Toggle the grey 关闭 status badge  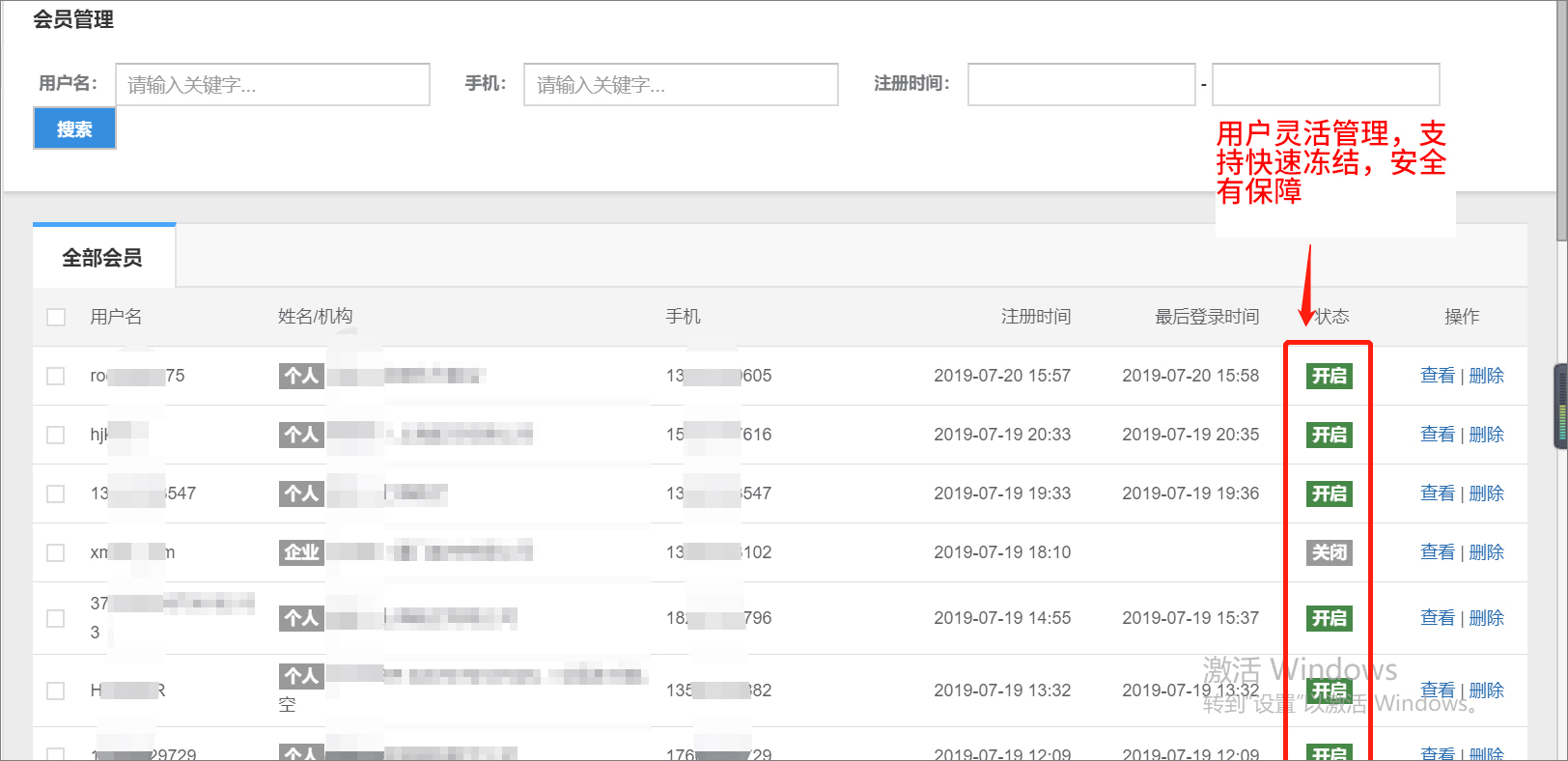[x=1329, y=552]
